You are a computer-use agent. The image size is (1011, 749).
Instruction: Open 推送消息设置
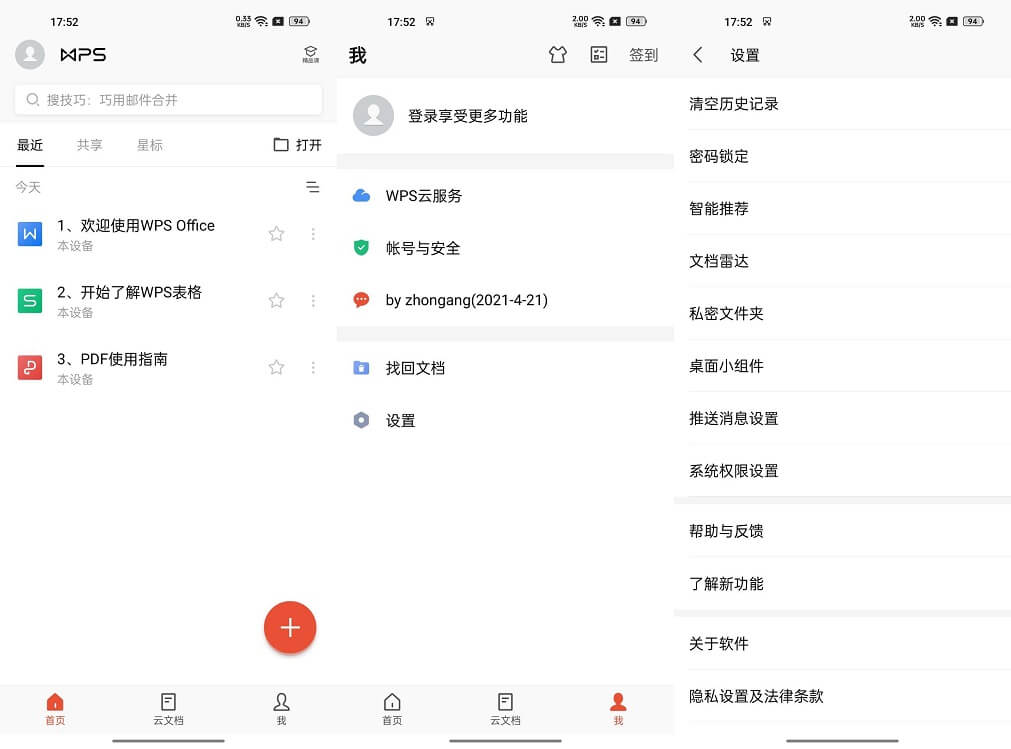(843, 418)
